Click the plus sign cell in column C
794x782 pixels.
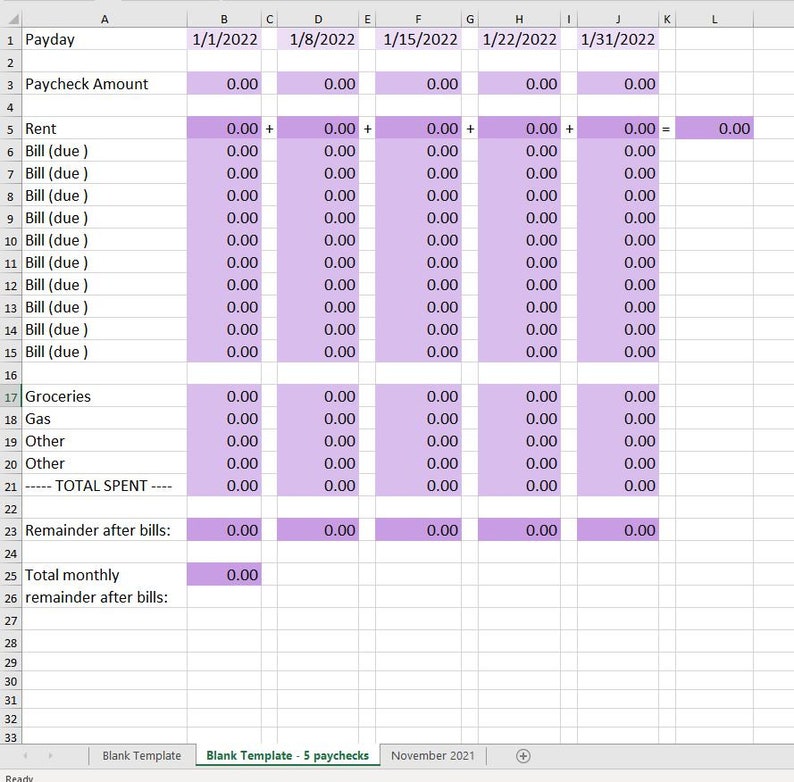coord(269,129)
